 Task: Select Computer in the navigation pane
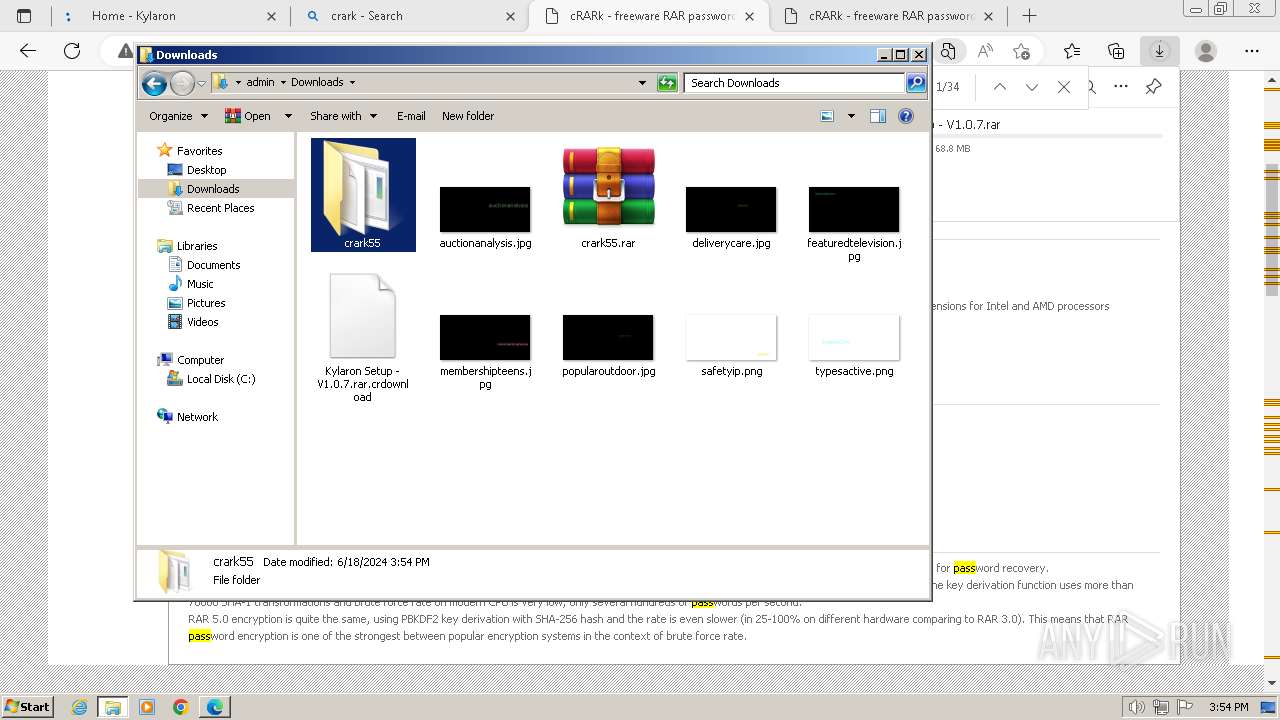tap(200, 360)
